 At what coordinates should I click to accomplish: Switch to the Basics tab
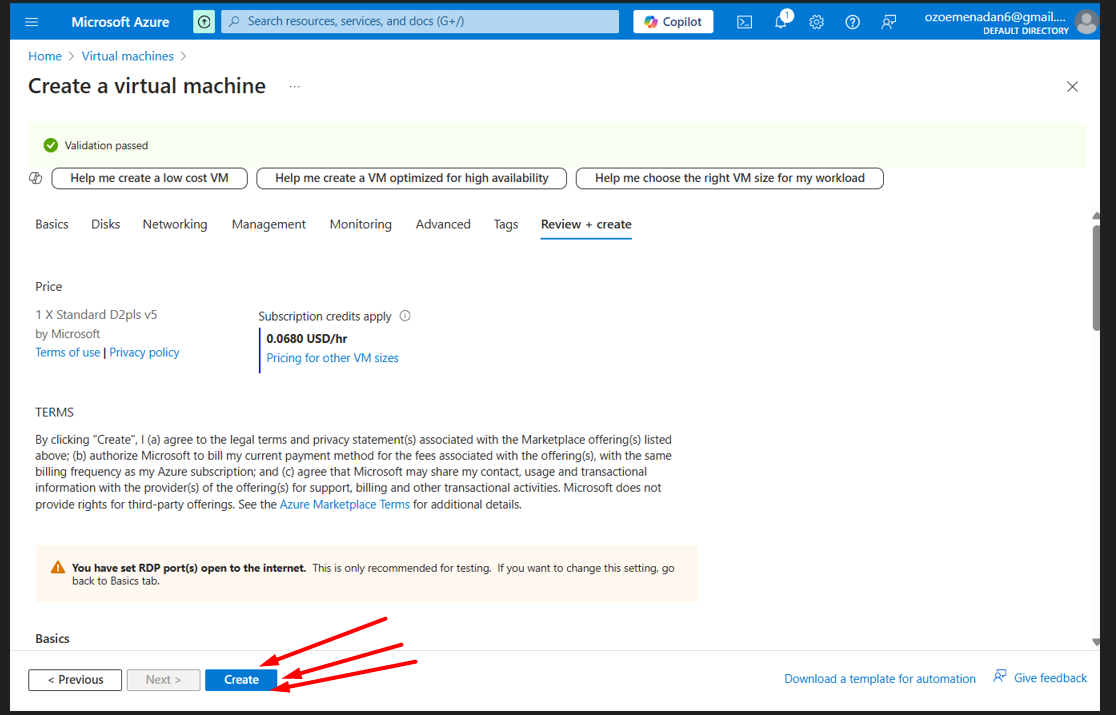[x=52, y=224]
